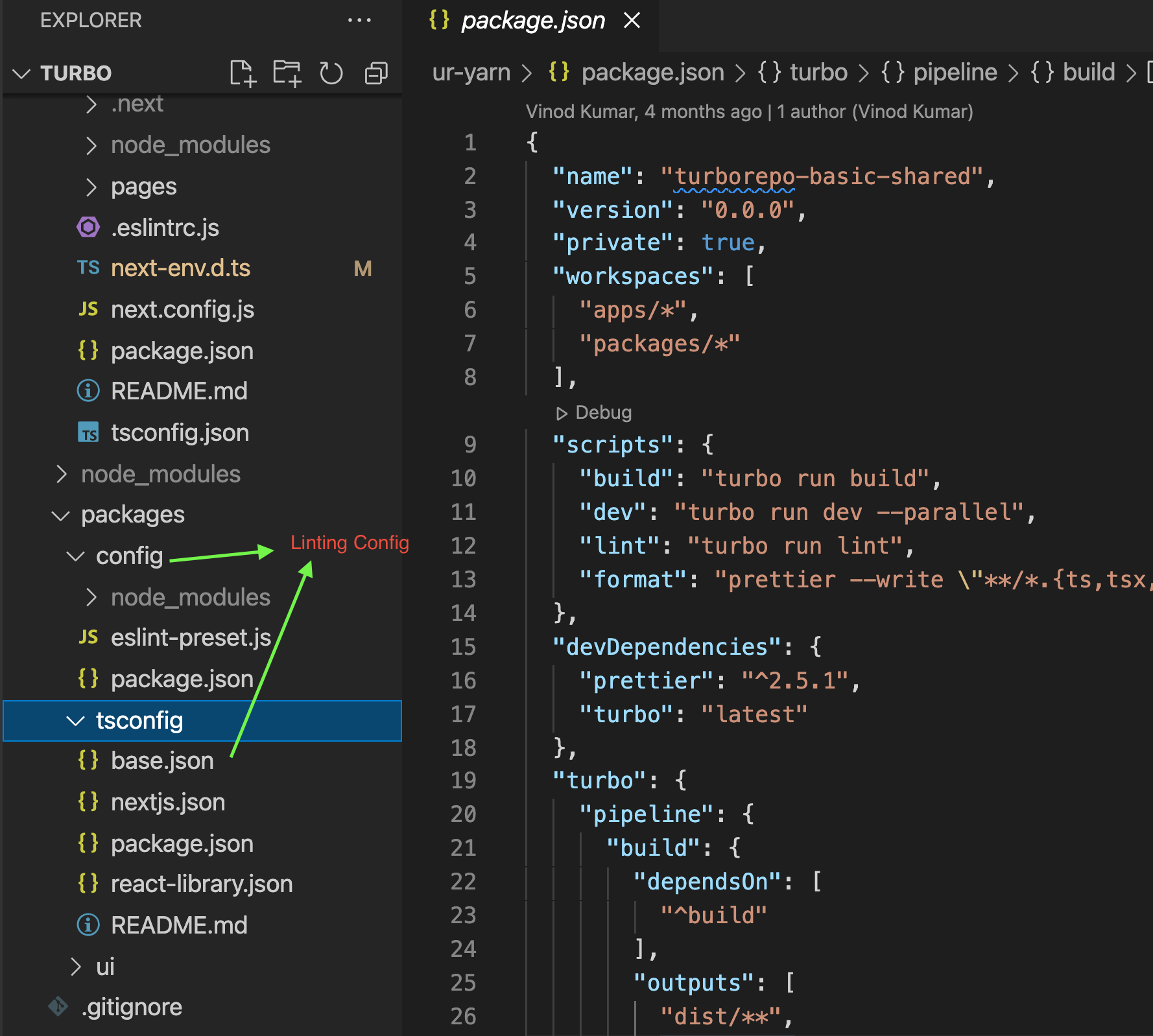Open the next-env.d.ts file
This screenshot has width=1153, height=1036.
202,268
